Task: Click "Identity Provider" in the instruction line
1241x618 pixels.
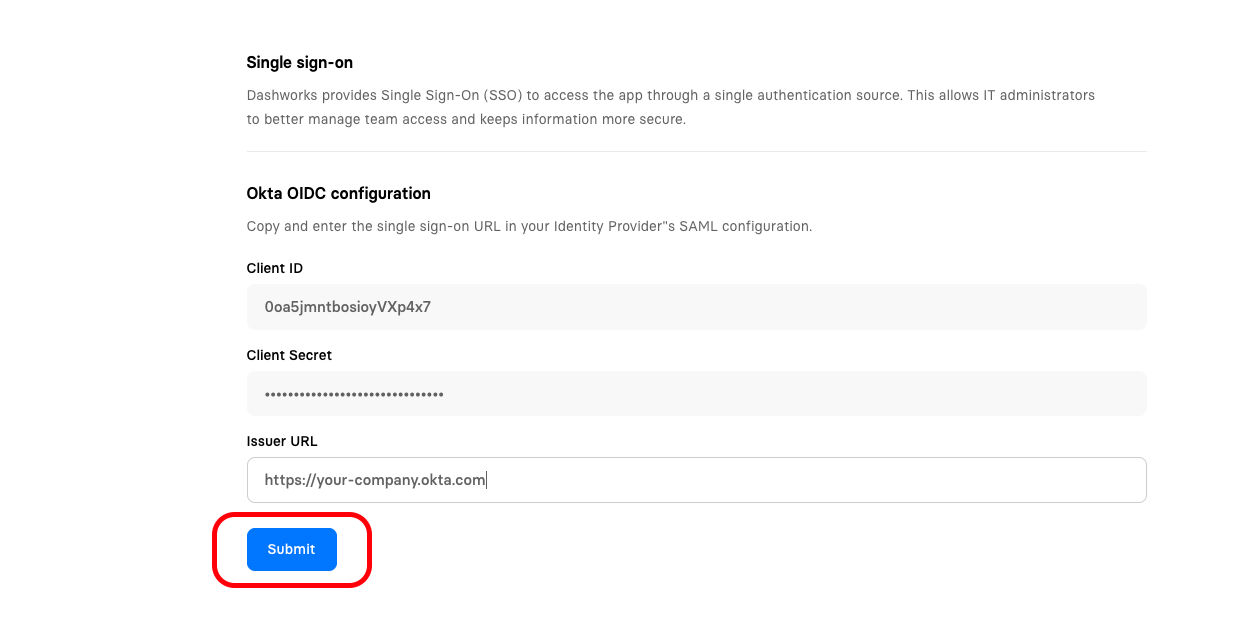Action: point(602,226)
